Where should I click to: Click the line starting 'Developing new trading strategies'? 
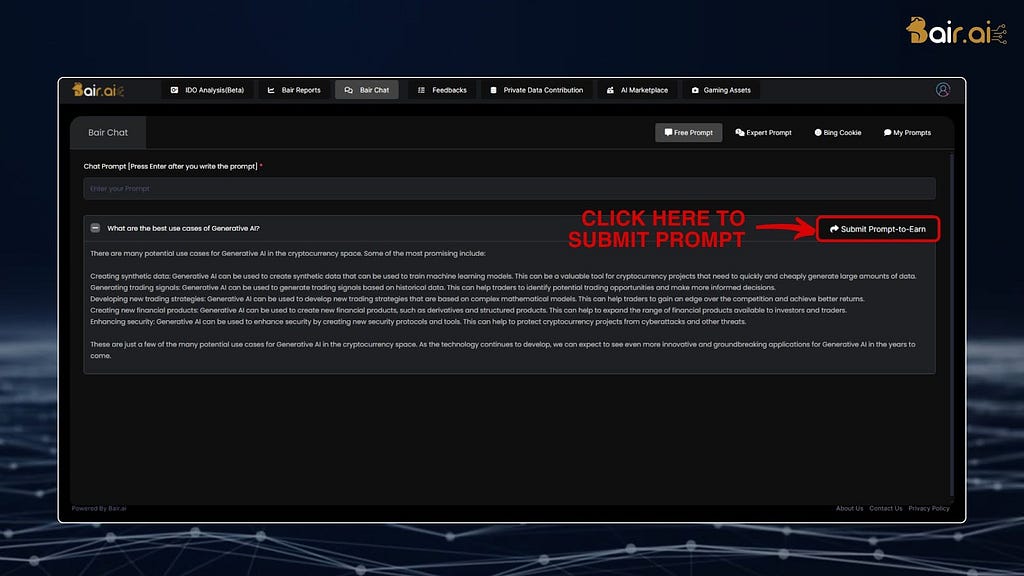point(477,299)
